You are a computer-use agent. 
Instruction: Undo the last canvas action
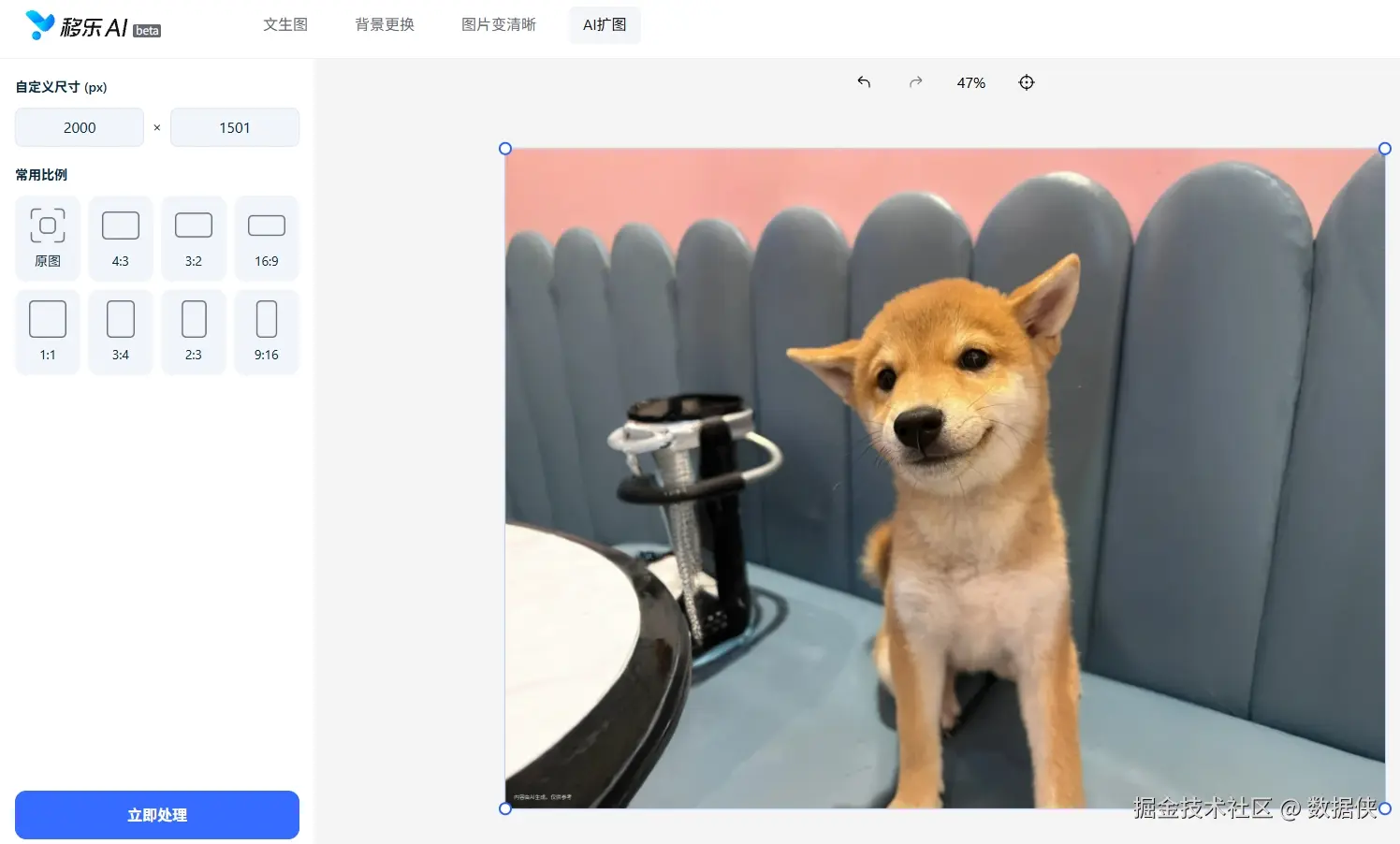(x=863, y=82)
